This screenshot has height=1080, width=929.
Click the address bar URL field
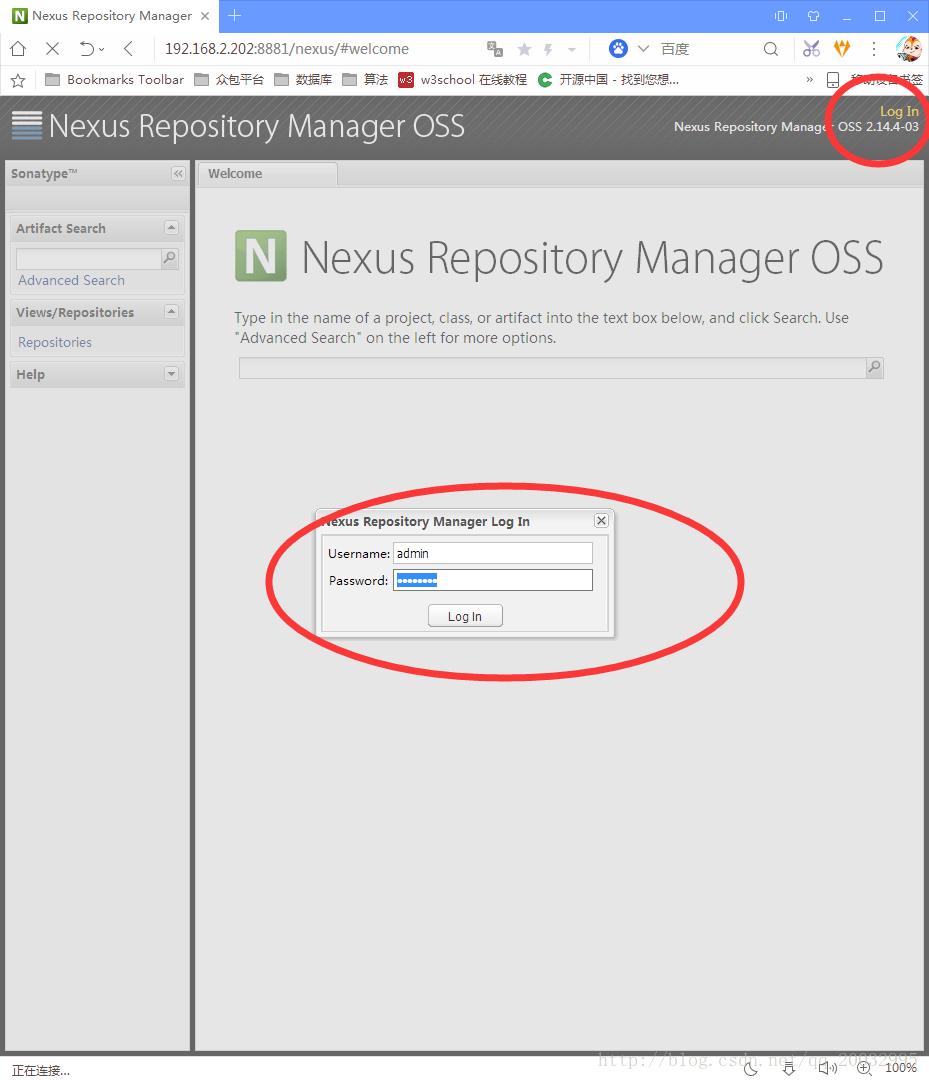[286, 49]
